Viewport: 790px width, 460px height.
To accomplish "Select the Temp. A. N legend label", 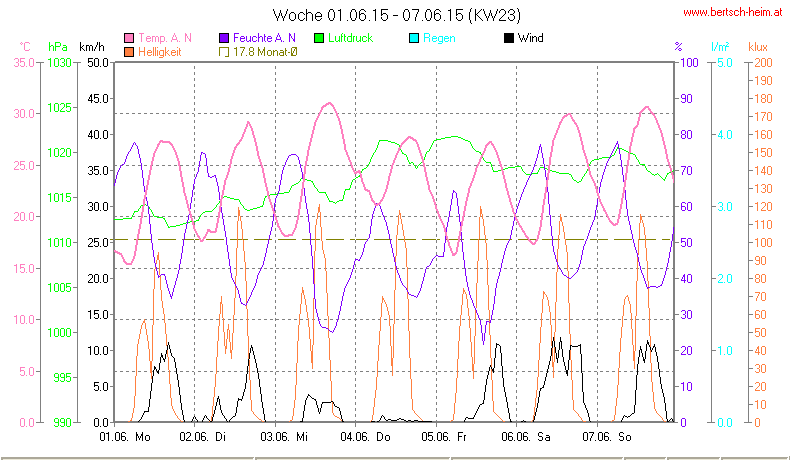I will [x=165, y=38].
